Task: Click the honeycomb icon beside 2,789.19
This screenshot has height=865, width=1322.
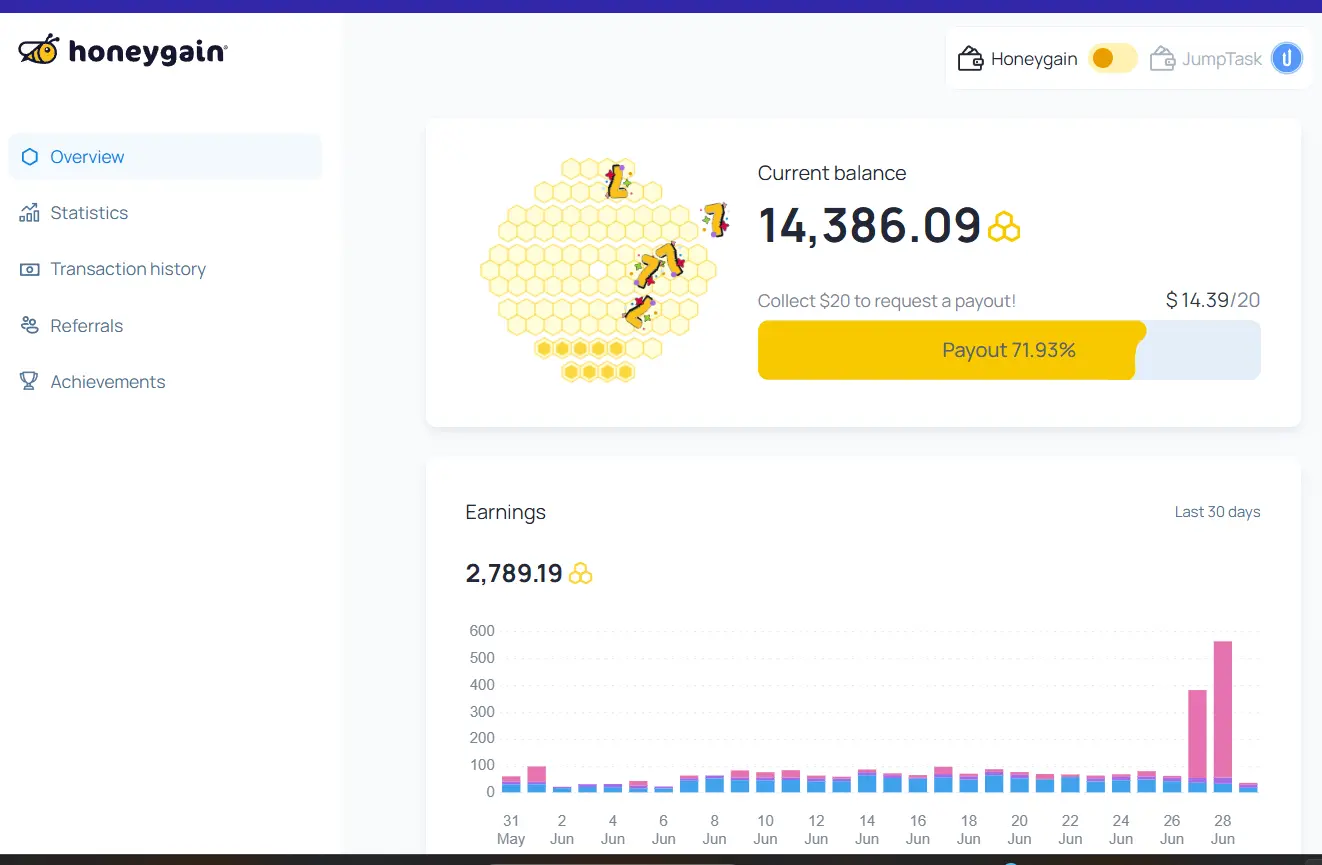Action: [x=580, y=574]
